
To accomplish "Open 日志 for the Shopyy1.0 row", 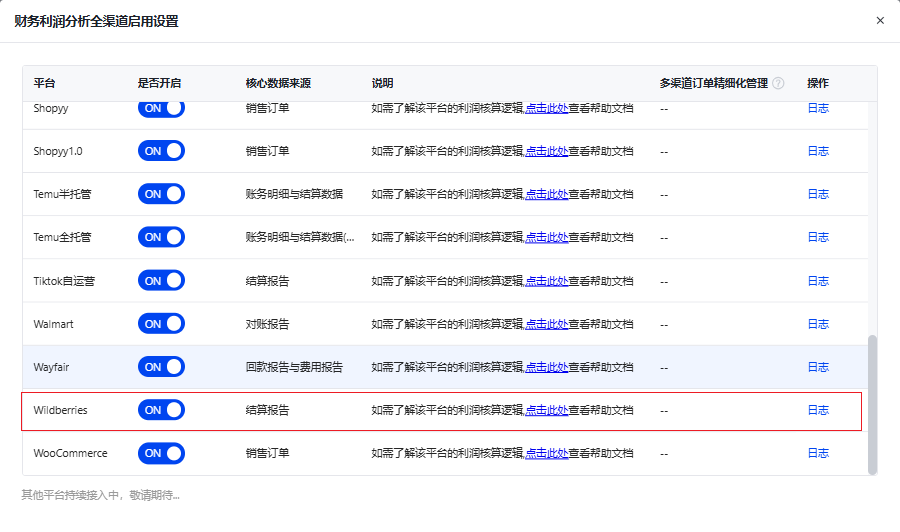I will [818, 151].
